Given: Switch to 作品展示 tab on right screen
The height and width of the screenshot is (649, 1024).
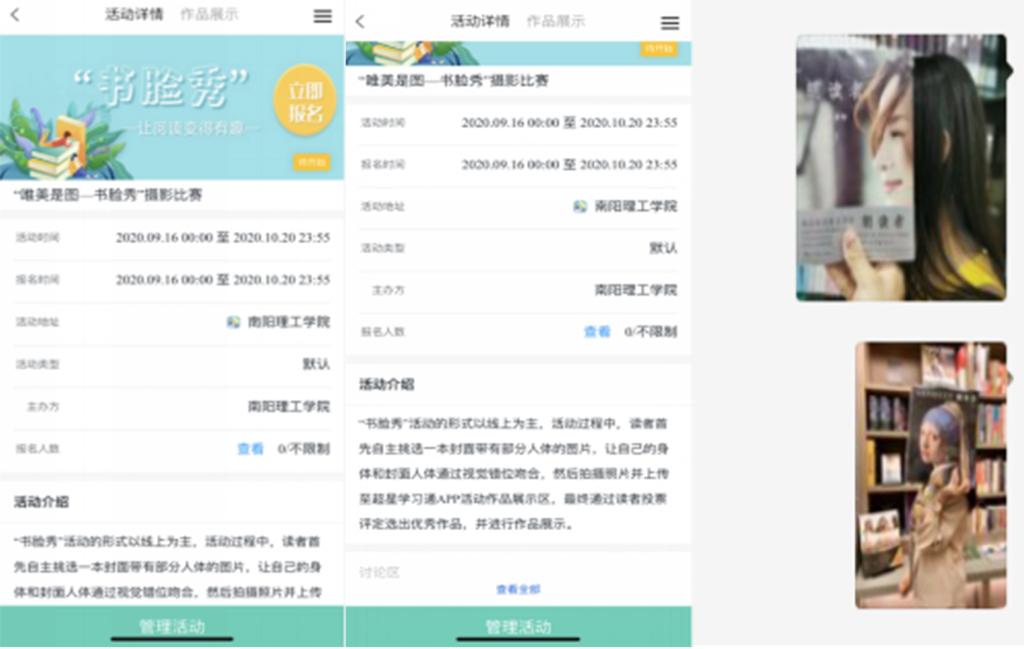Looking at the screenshot, I should tap(555, 22).
